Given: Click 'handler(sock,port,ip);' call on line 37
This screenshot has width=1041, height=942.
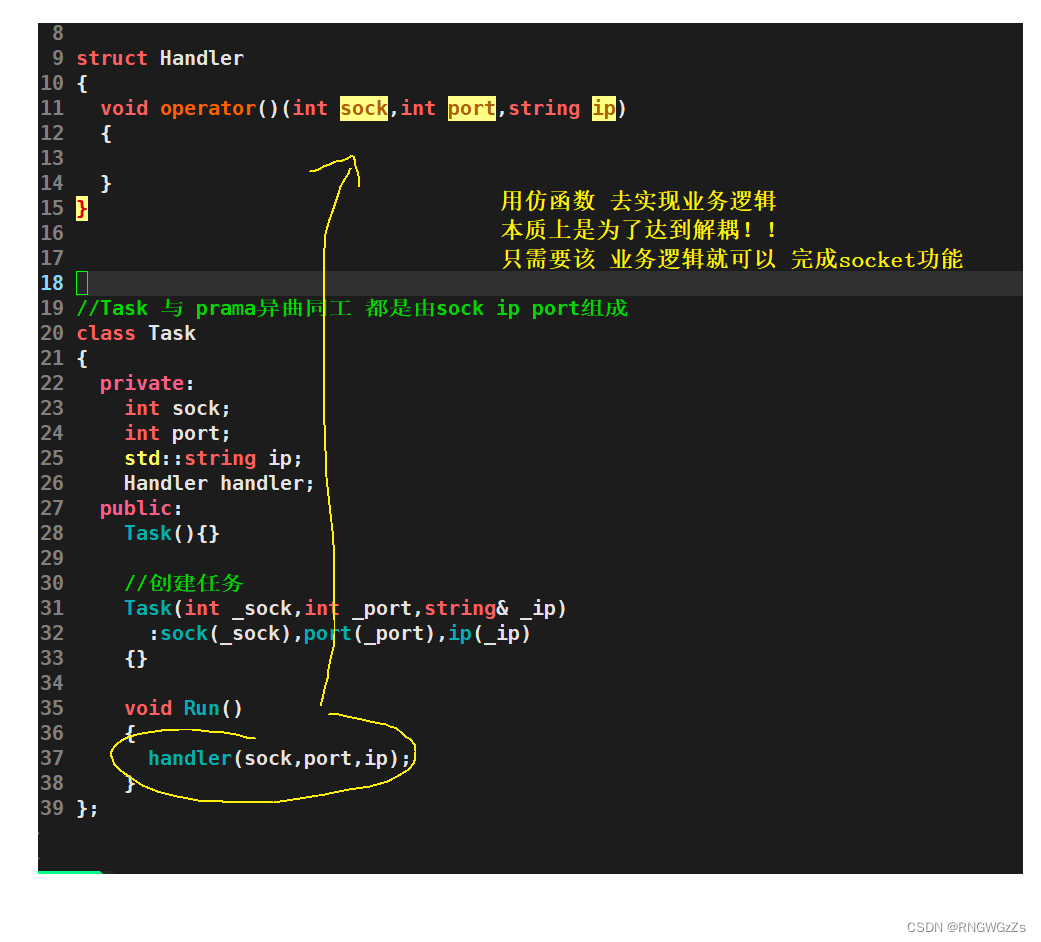Looking at the screenshot, I should [280, 759].
